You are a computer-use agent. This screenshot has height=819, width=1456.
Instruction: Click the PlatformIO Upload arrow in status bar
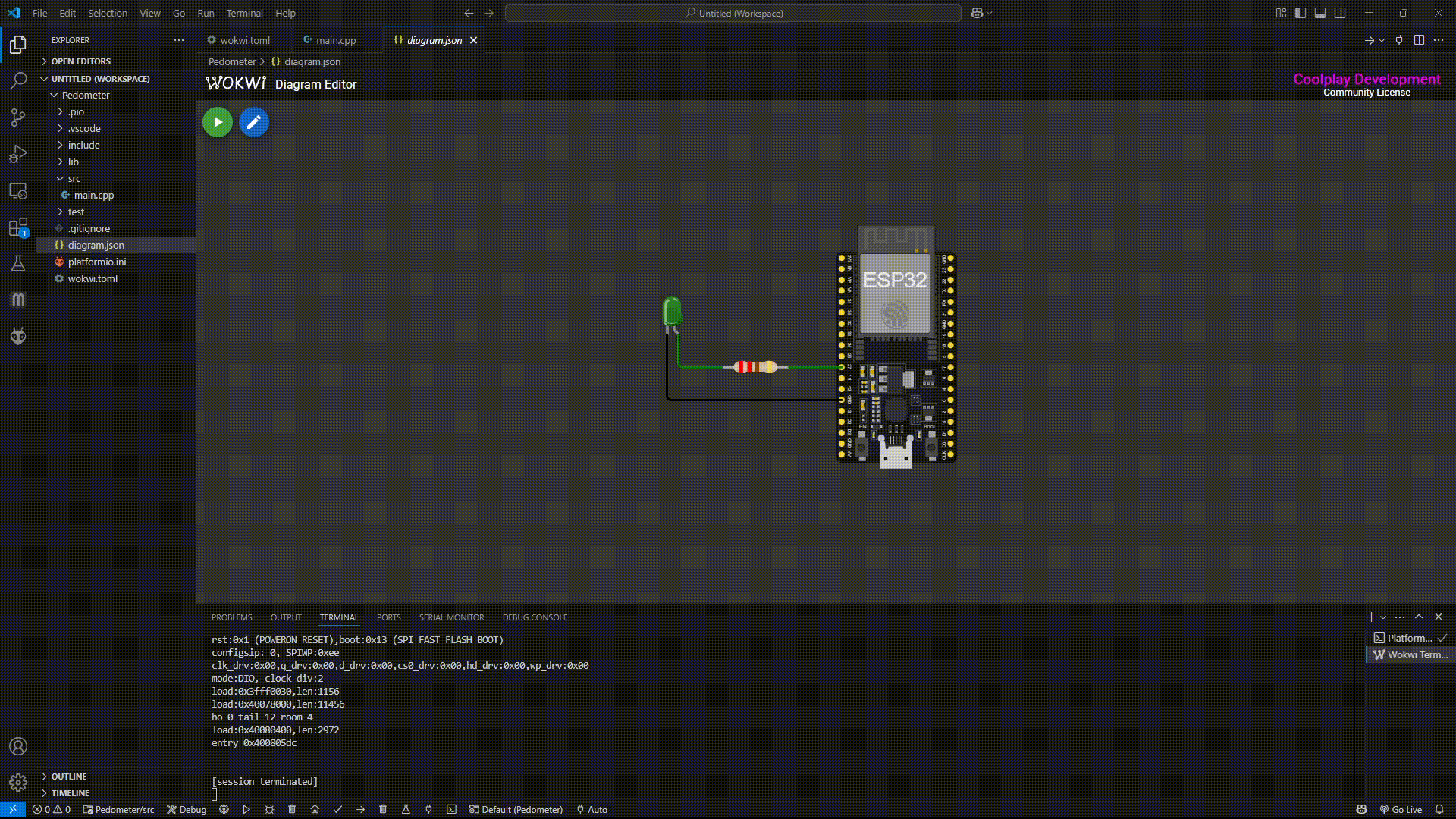(360, 809)
